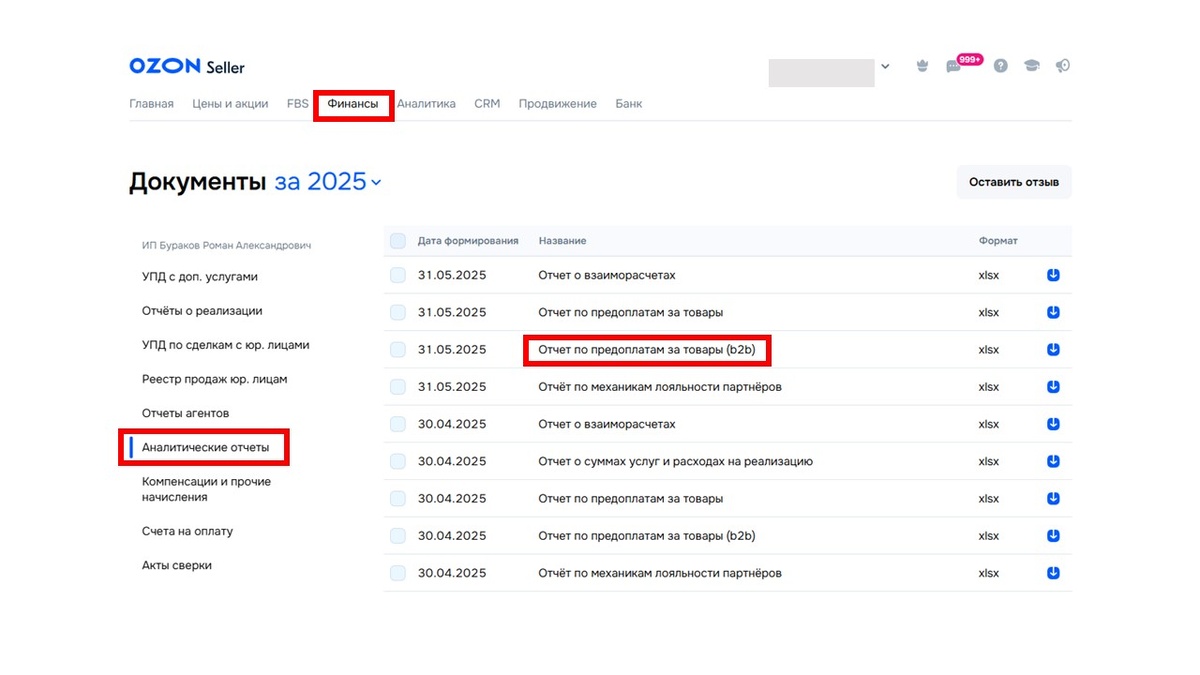Open the megaphone announcements icon
Viewport: 1200px width, 675px height.
(1063, 66)
